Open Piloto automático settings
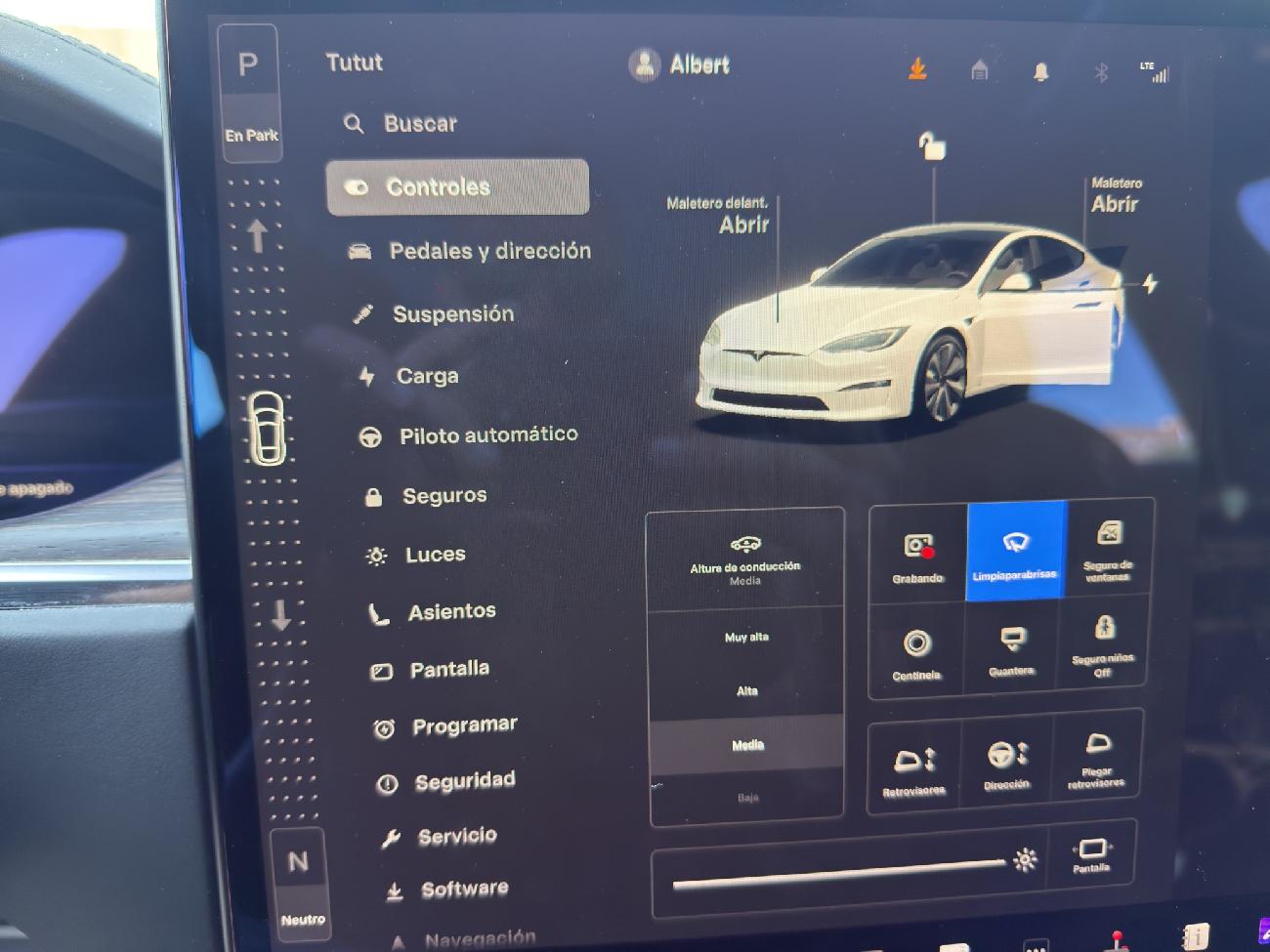1270x952 pixels. click(x=468, y=435)
